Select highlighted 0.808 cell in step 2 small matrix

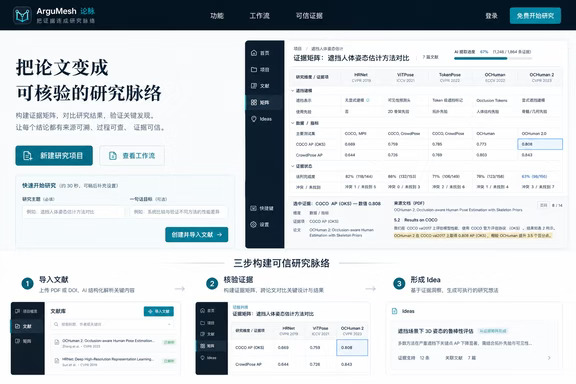[x=352, y=347]
